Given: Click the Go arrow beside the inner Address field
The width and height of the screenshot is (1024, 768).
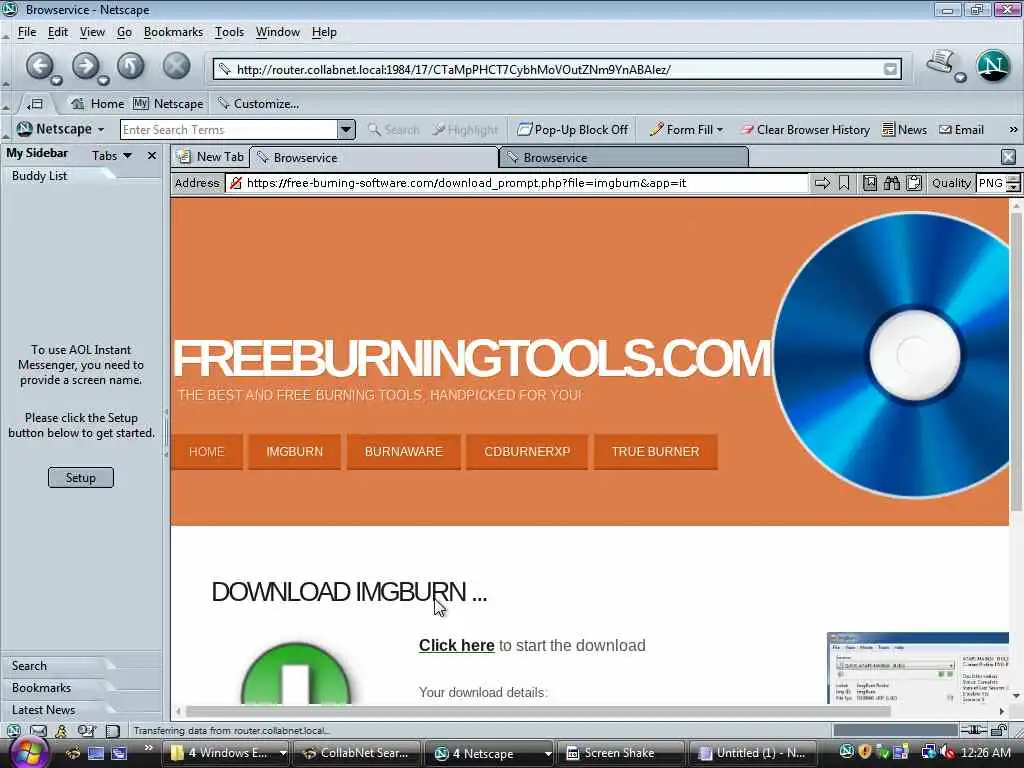Looking at the screenshot, I should tap(822, 184).
